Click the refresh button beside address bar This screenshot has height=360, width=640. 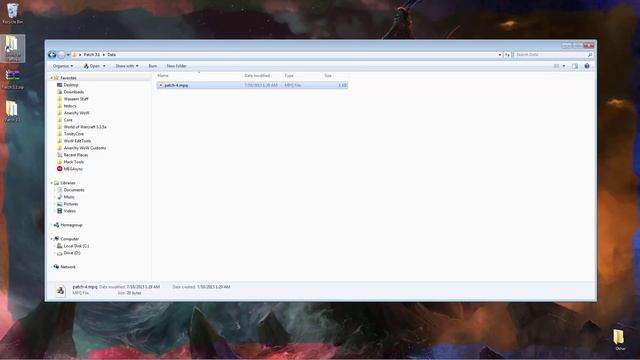(507, 55)
